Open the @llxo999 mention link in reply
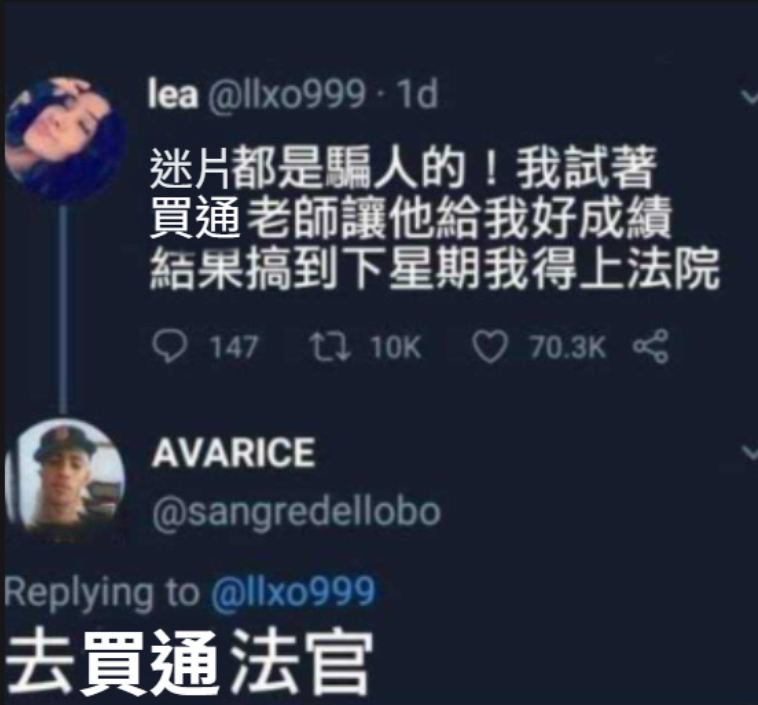 [x=293, y=591]
